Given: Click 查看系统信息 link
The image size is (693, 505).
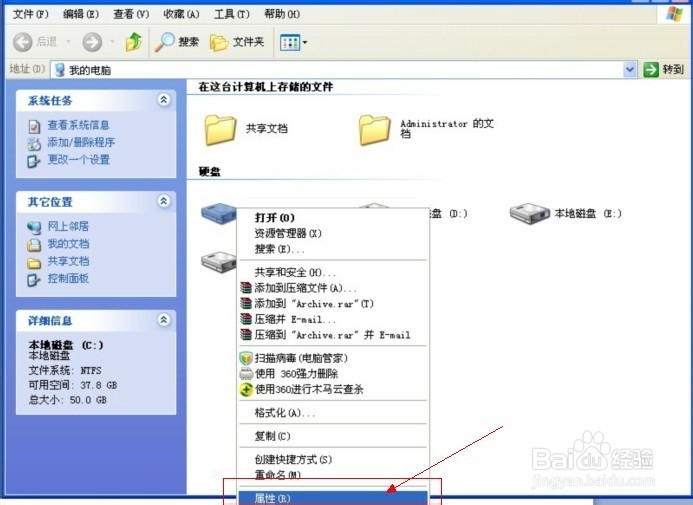Looking at the screenshot, I should click(78, 125).
